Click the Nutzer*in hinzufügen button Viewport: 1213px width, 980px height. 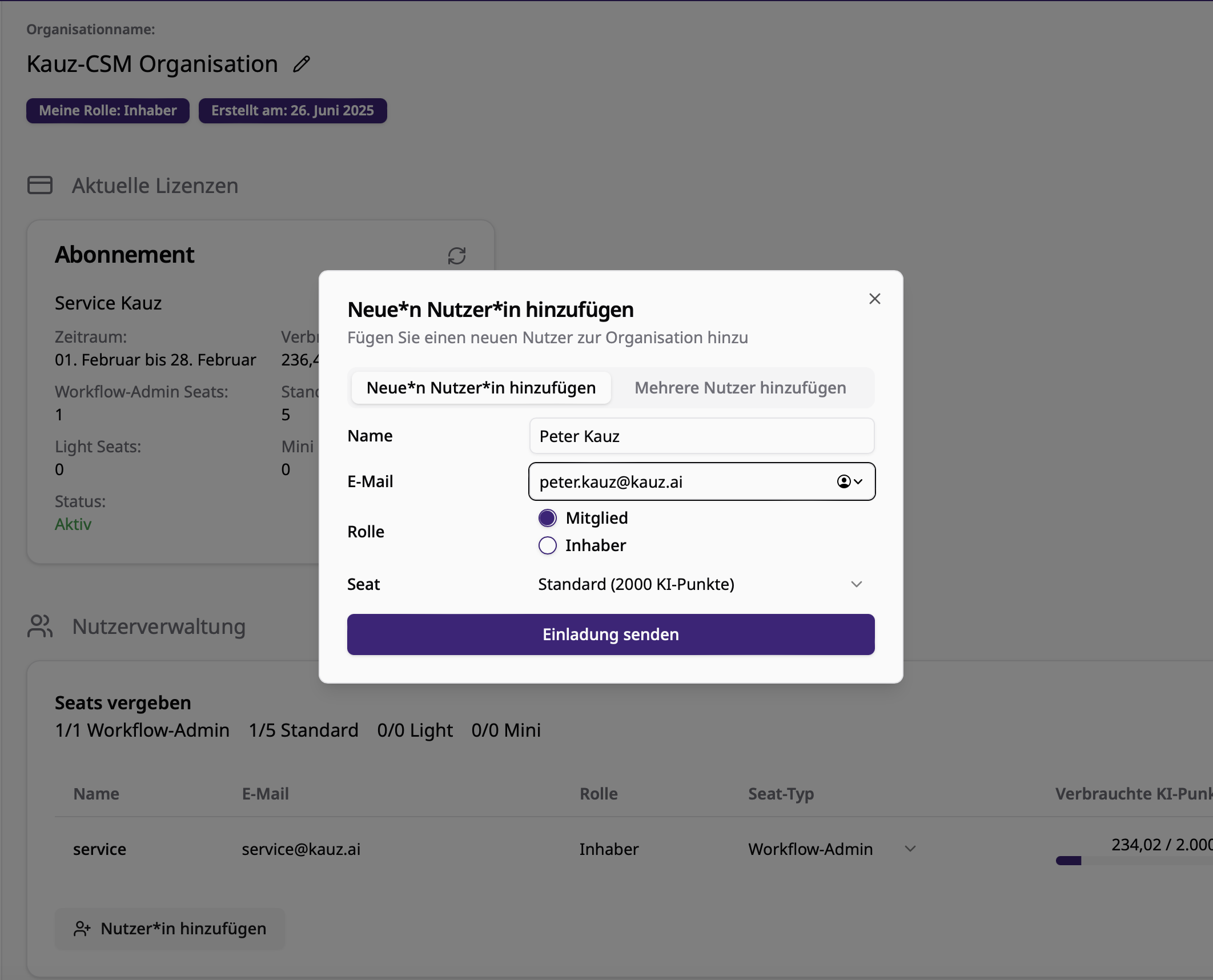click(170, 929)
